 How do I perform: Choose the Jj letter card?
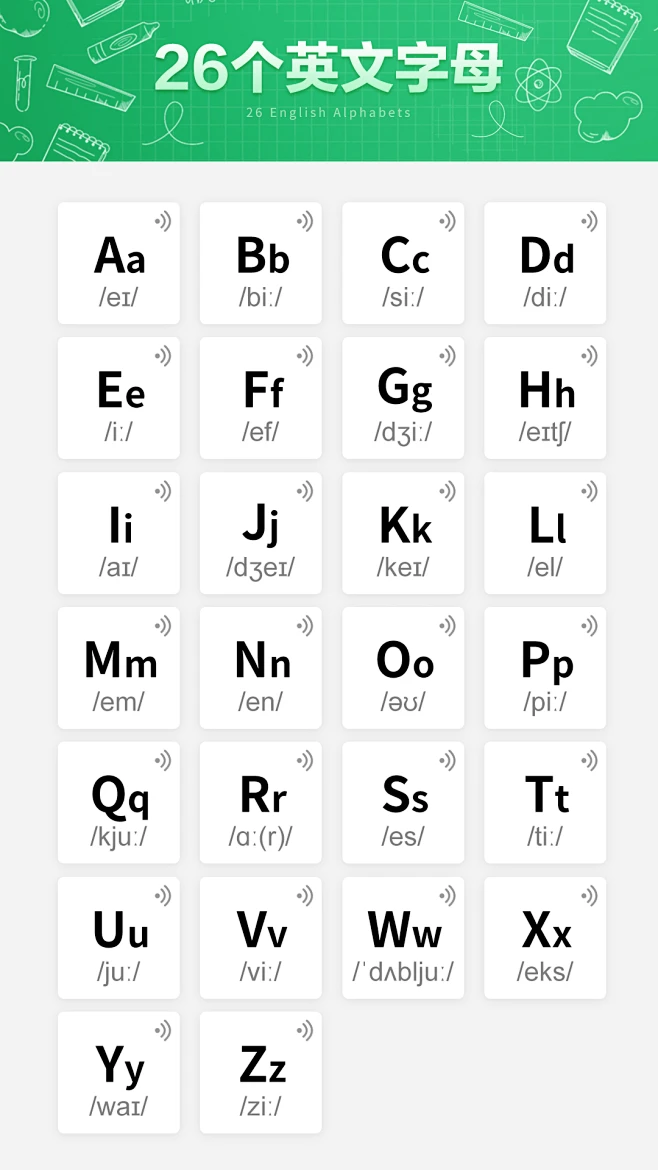click(x=261, y=534)
